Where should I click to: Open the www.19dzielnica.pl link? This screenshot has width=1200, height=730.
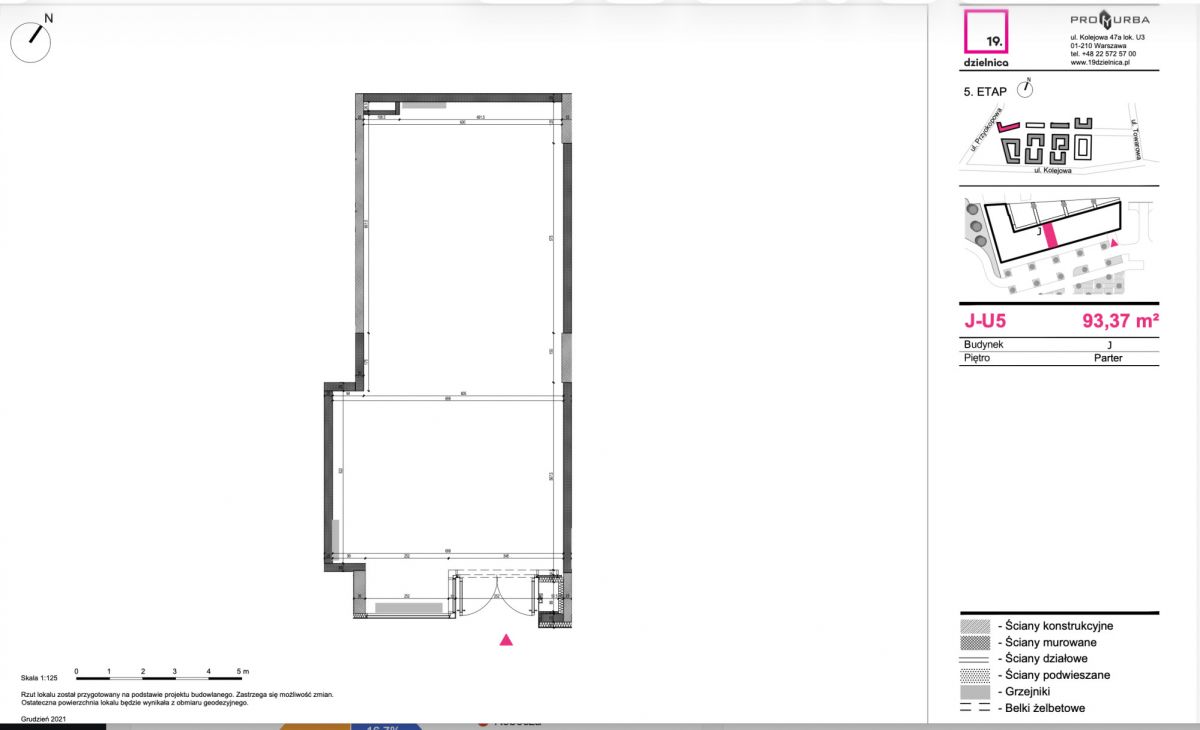pyautogui.click(x=1100, y=62)
